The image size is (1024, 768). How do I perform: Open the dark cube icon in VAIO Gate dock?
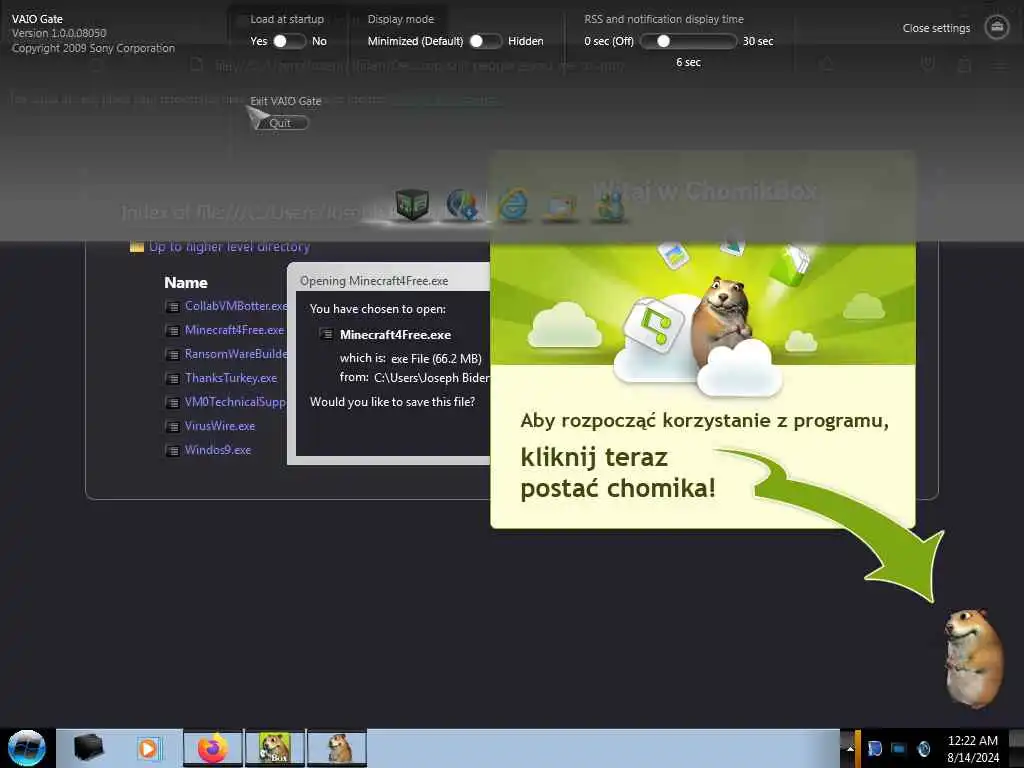412,205
